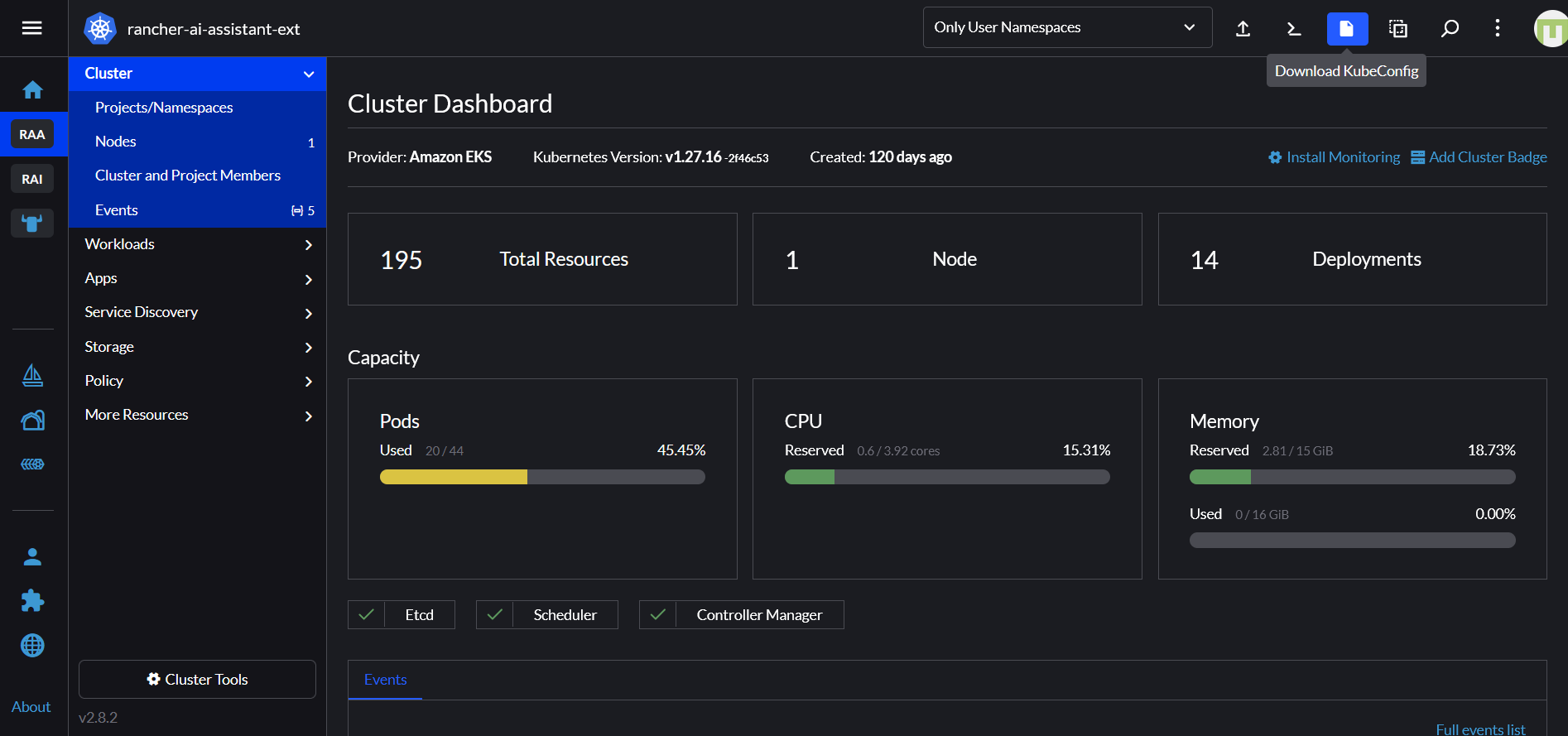This screenshot has width=1568, height=736.
Task: Open the kubectl shell icon
Action: (x=1294, y=29)
